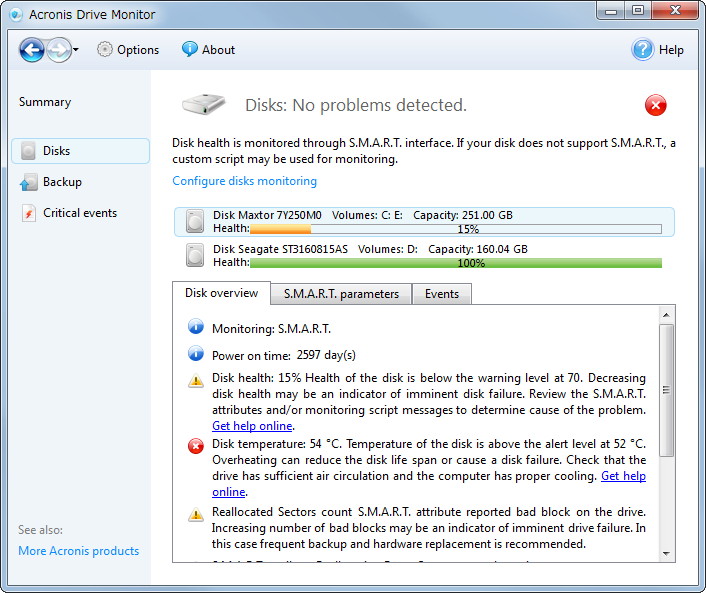The height and width of the screenshot is (593, 706).
Task: Open the Critical events section
Action: pos(80,213)
